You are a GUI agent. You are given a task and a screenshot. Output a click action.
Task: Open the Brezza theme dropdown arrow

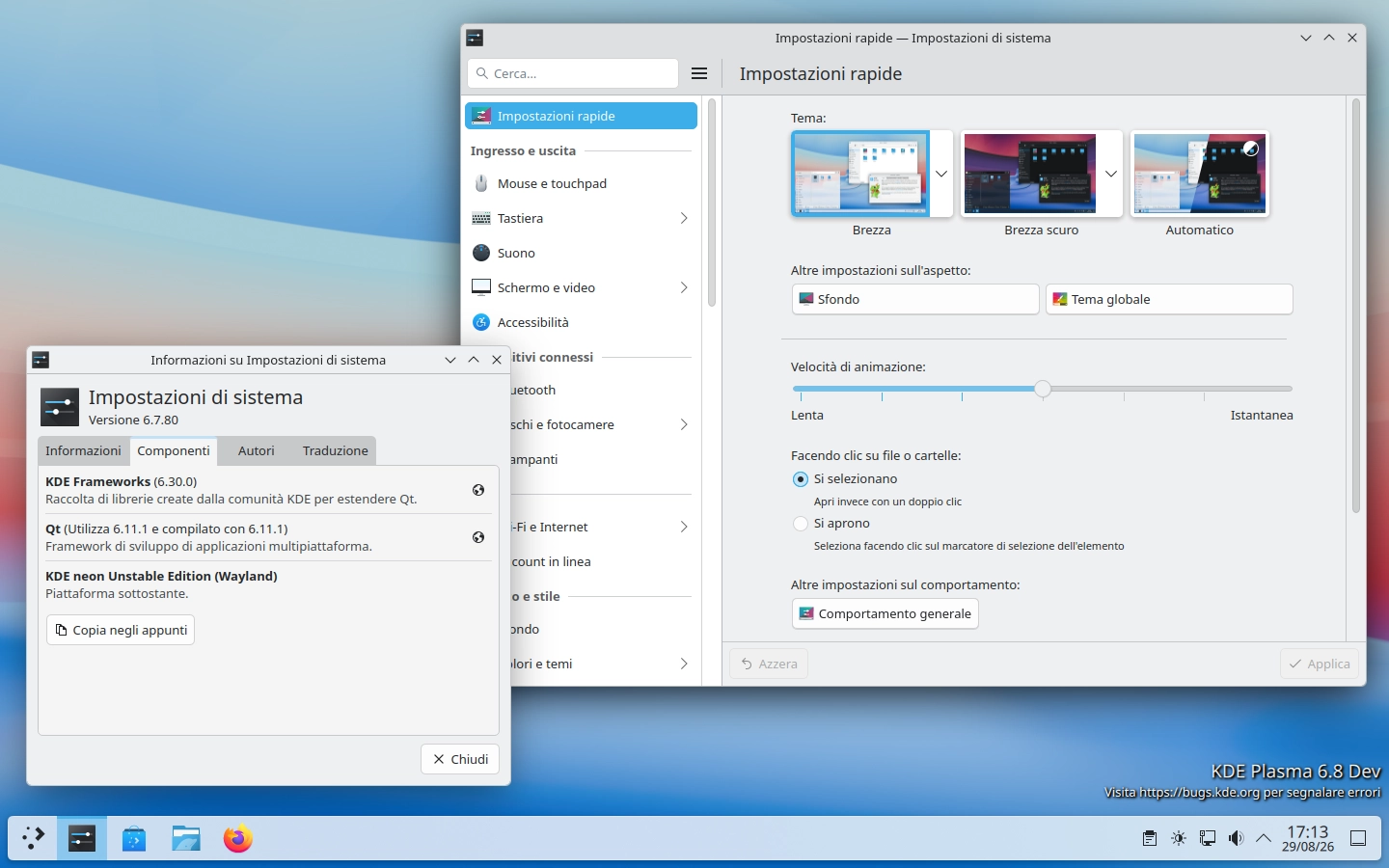click(941, 174)
